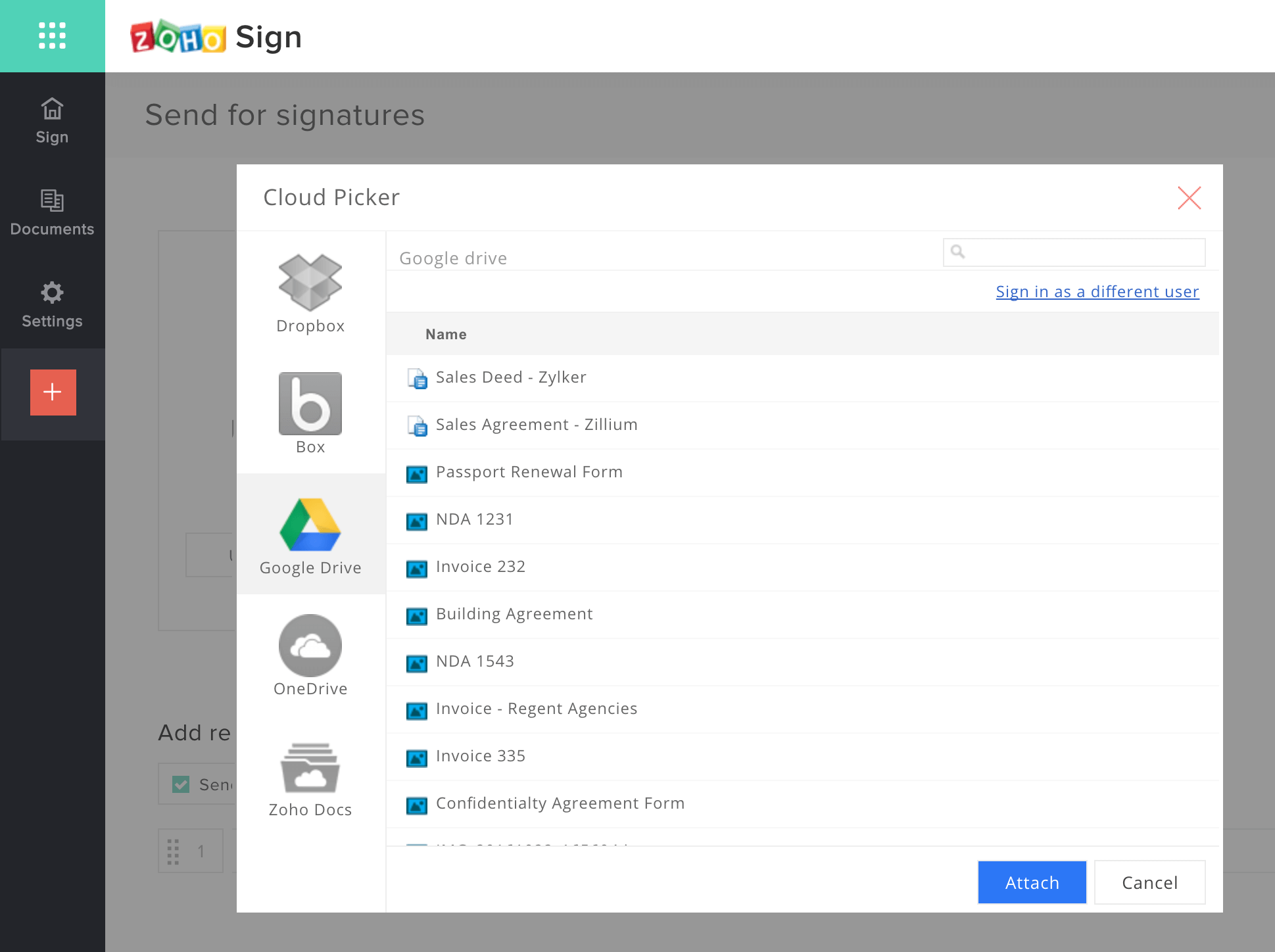The height and width of the screenshot is (952, 1275).
Task: Select the Confidentiality Agreement Form
Action: pos(560,802)
